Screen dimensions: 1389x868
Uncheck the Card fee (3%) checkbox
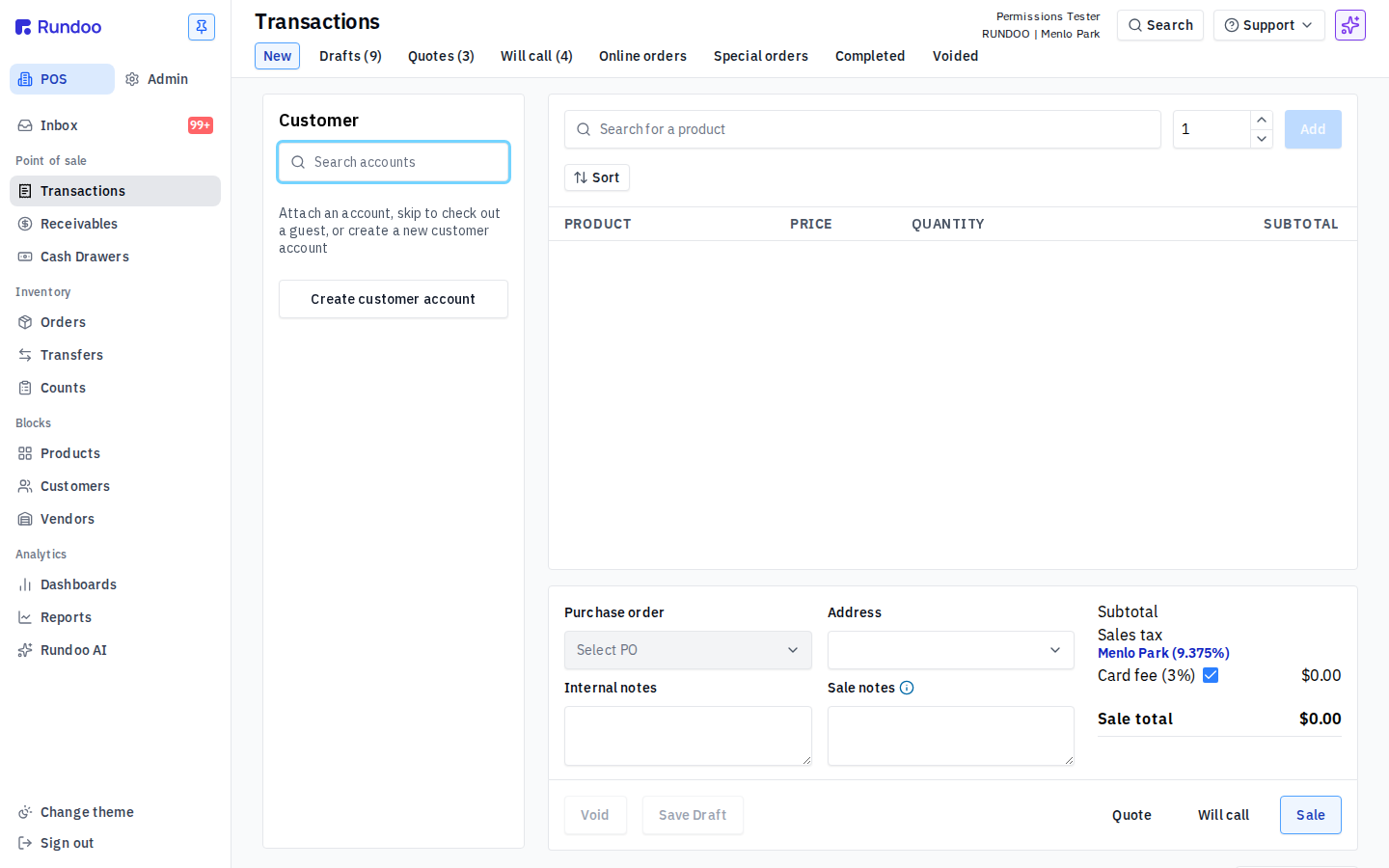click(1211, 675)
